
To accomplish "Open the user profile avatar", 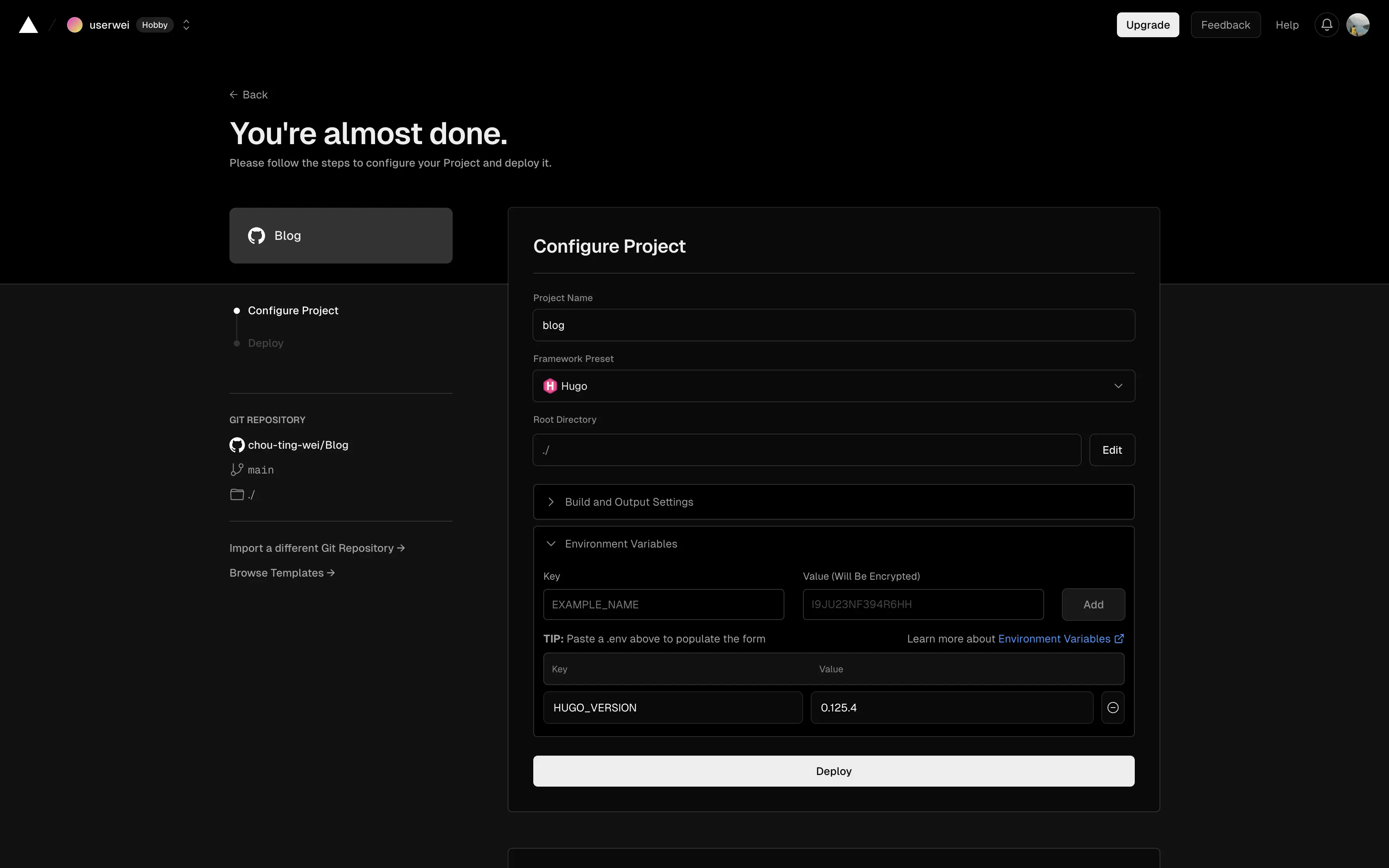I will coord(1358,25).
